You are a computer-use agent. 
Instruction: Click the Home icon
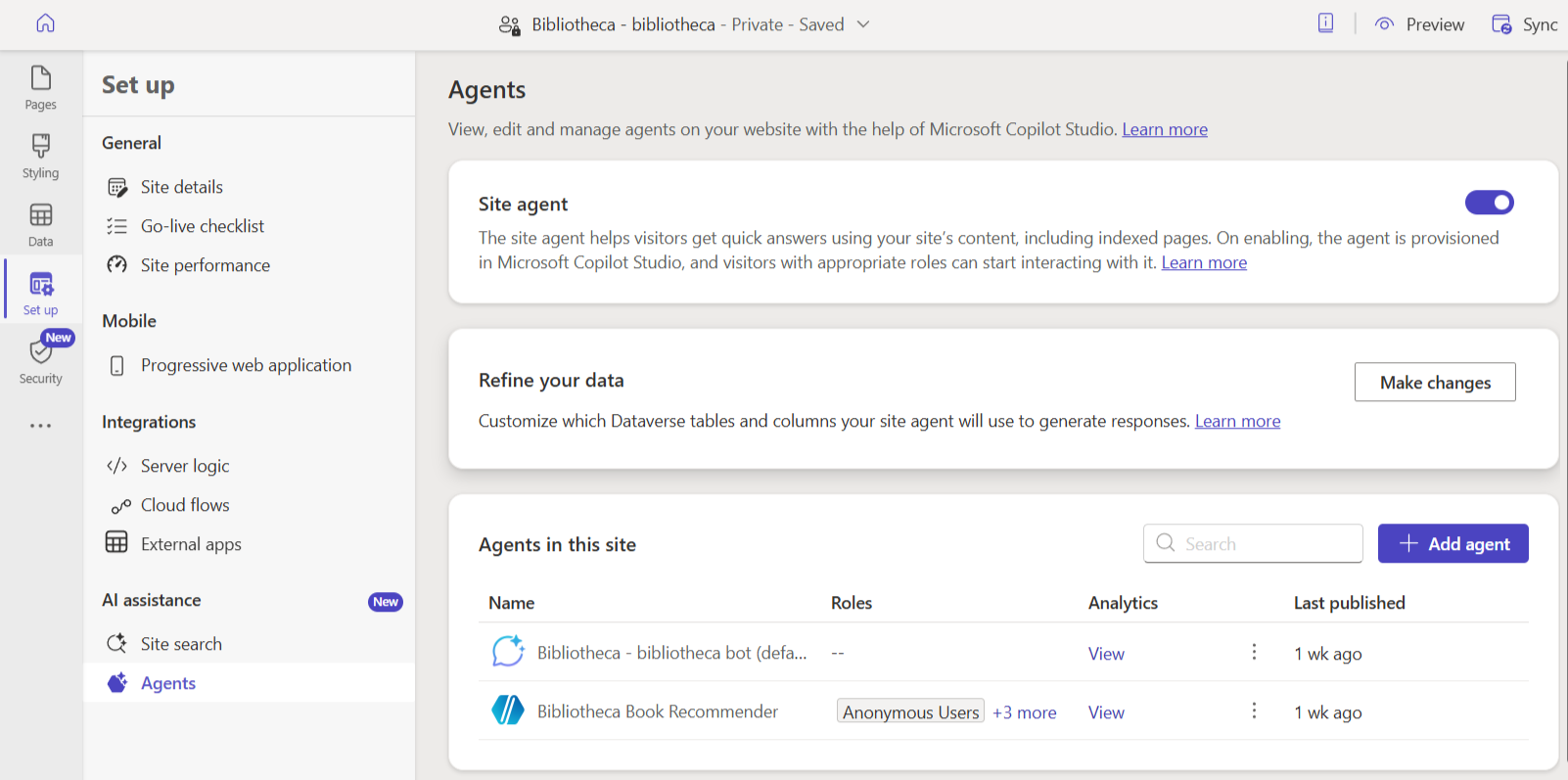coord(45,23)
